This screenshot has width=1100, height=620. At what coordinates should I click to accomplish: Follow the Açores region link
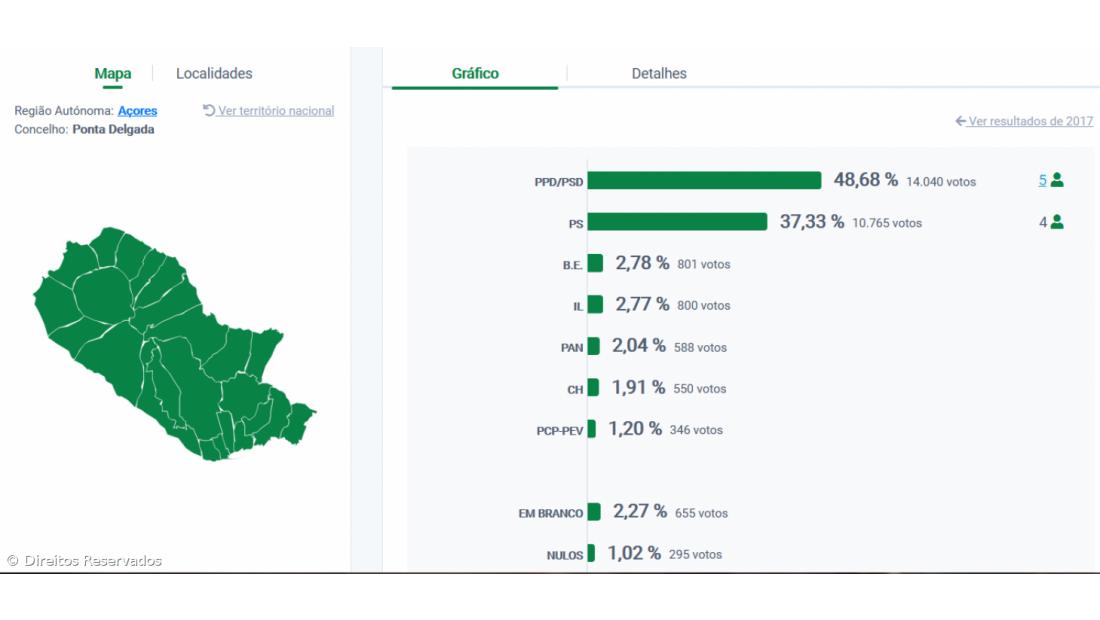(137, 111)
